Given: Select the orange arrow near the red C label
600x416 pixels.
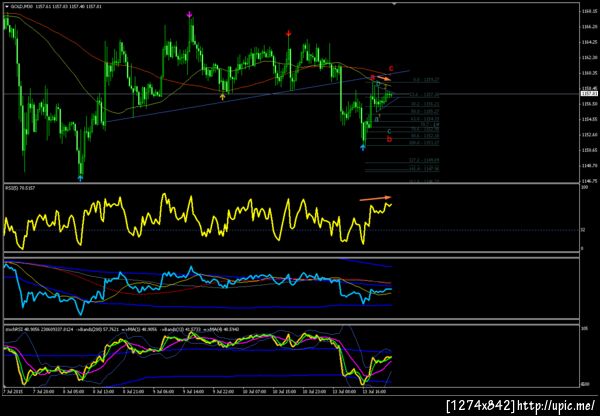Looking at the screenshot, I should (383, 78).
